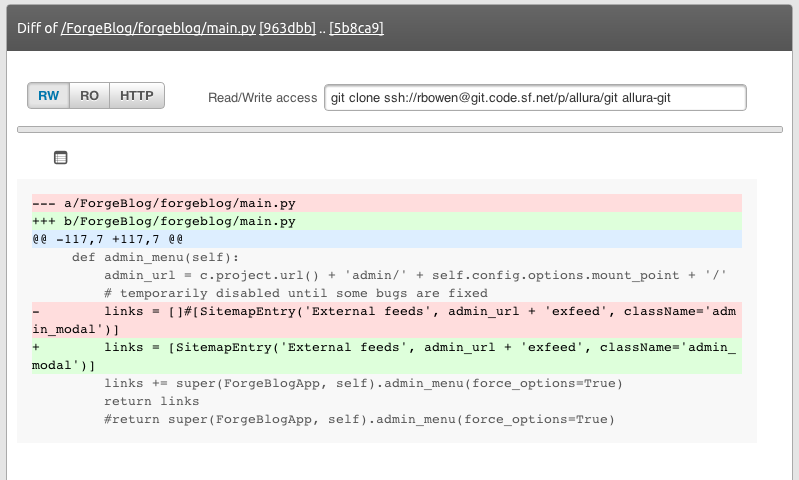799x480 pixels.
Task: Choose the HTTP access option
Action: coord(136,96)
